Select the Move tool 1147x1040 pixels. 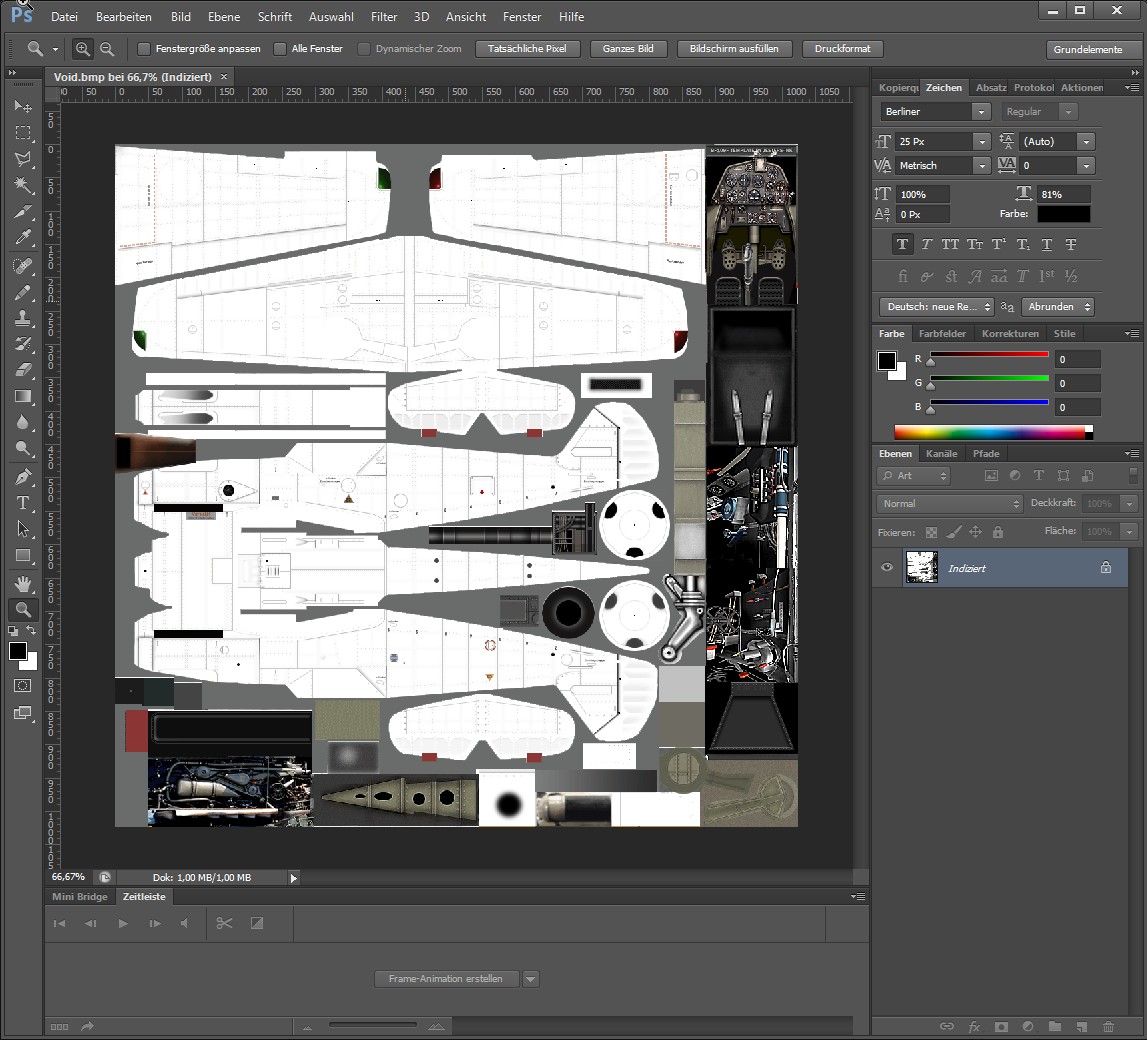coord(23,107)
